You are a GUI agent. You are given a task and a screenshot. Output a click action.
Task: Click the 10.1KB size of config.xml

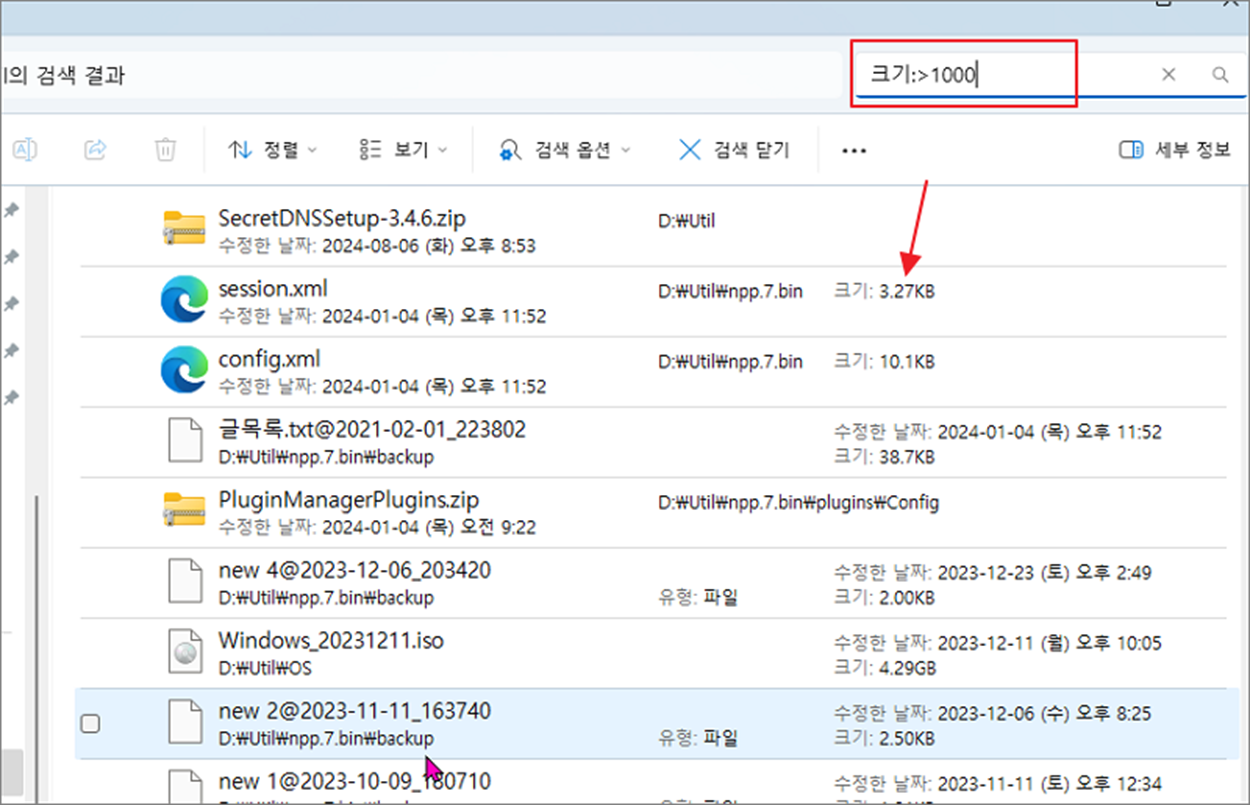click(x=906, y=361)
